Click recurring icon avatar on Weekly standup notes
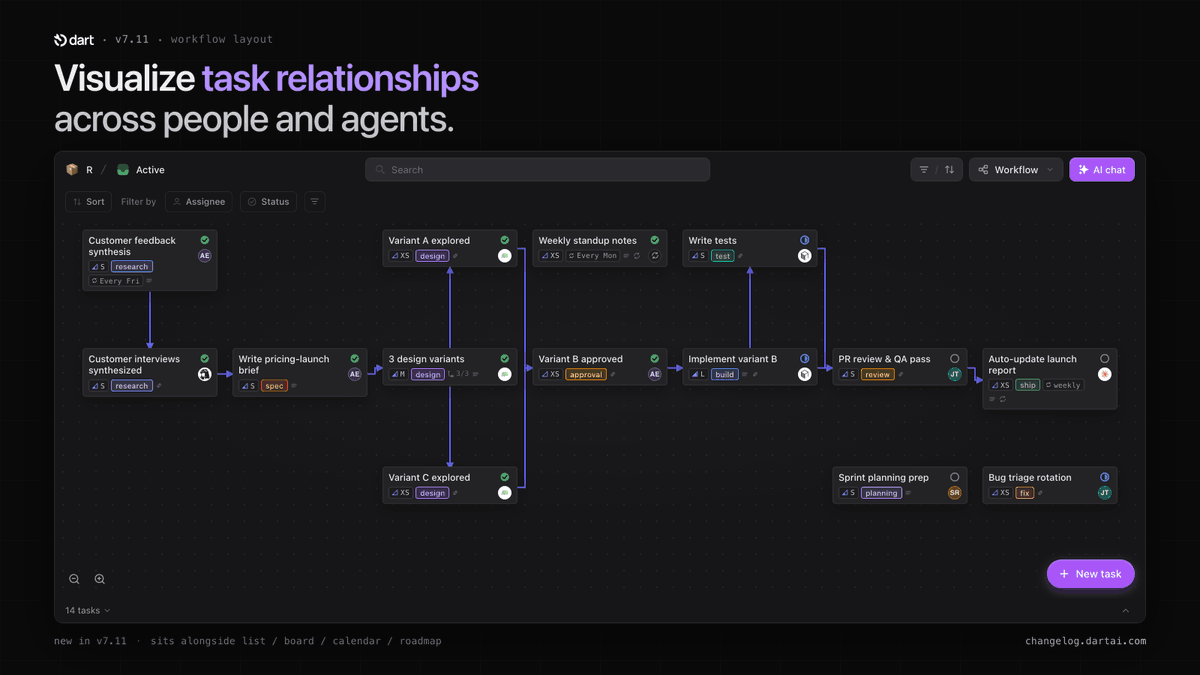 click(655, 256)
